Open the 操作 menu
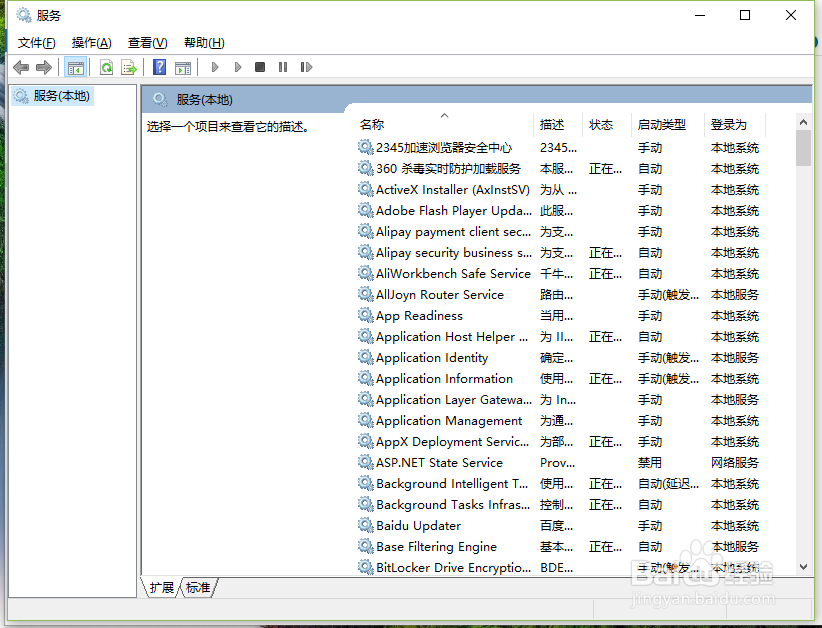822x628 pixels. tap(91, 42)
